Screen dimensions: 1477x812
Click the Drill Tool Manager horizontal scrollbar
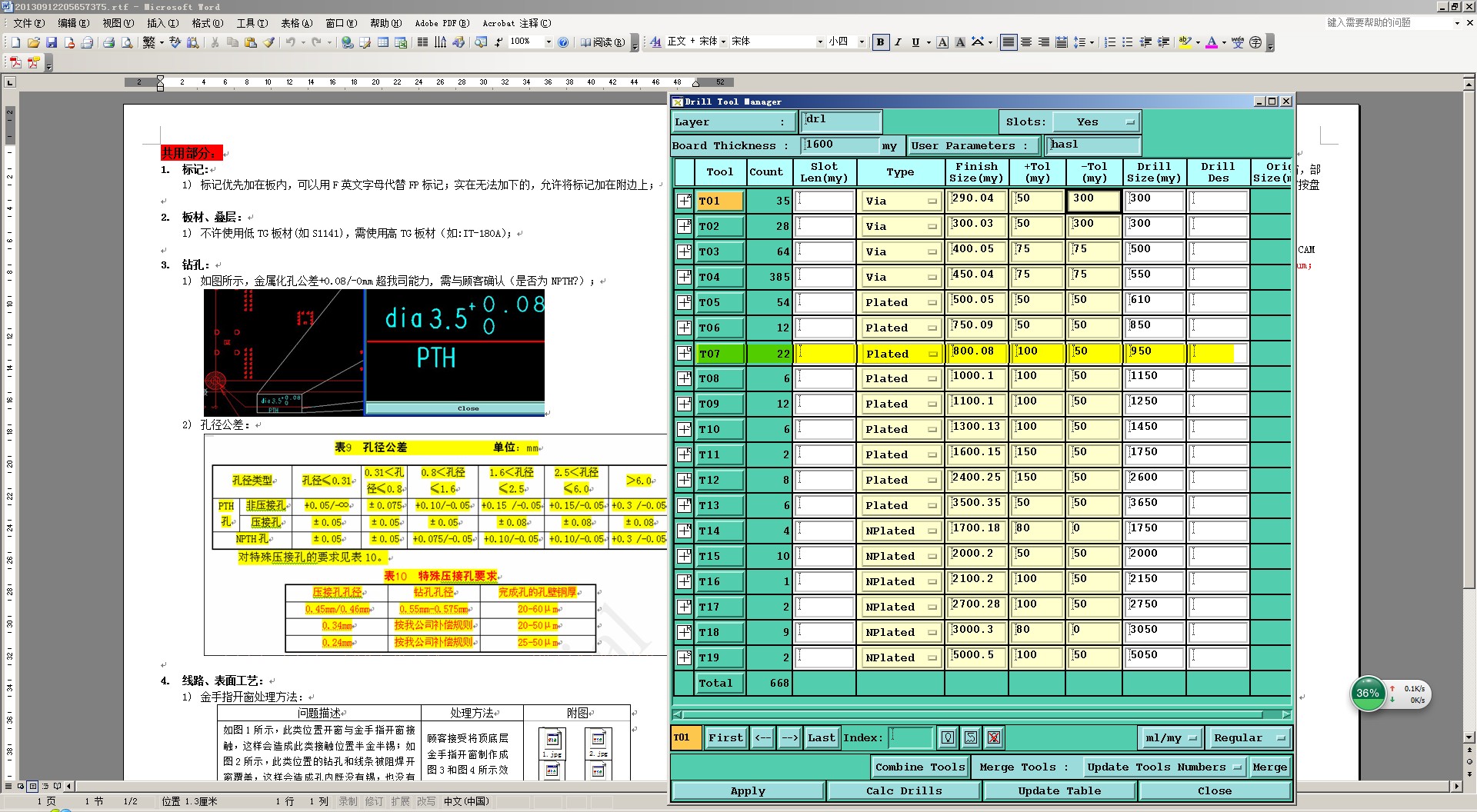982,714
